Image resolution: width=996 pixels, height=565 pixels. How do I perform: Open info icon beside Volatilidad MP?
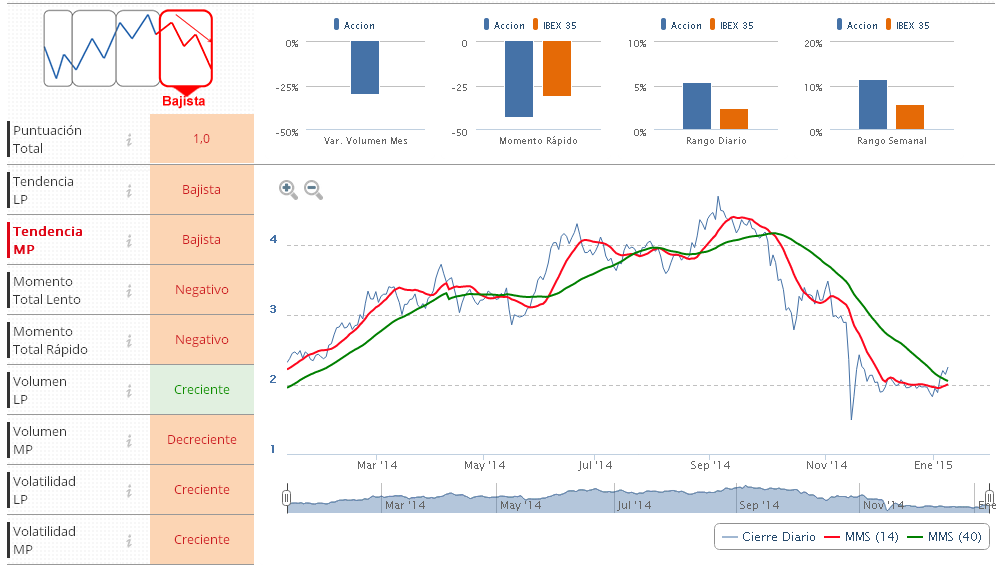(129, 540)
